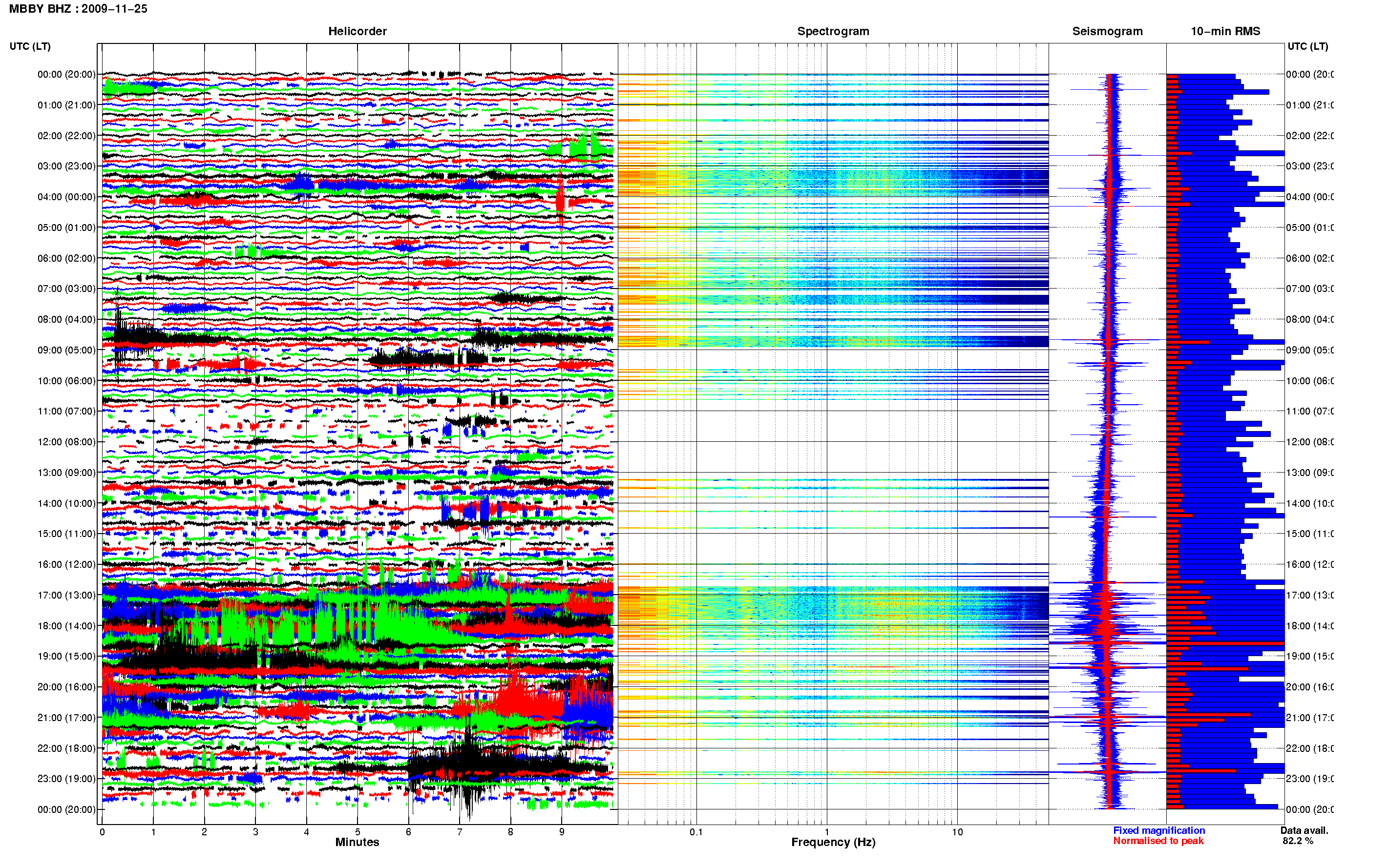
Task: Click the left '18:00 (14:00)' time label
Action: pyautogui.click(x=66, y=626)
